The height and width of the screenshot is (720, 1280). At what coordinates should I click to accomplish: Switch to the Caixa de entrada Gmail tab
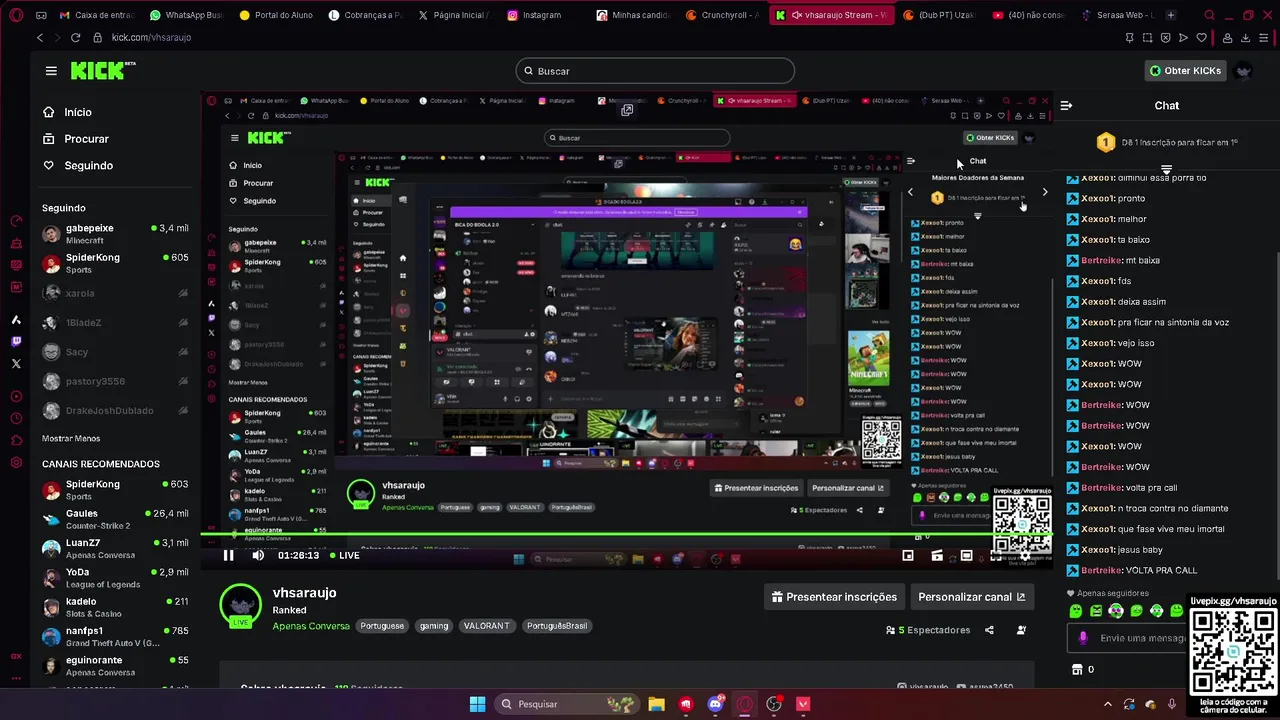[97, 15]
